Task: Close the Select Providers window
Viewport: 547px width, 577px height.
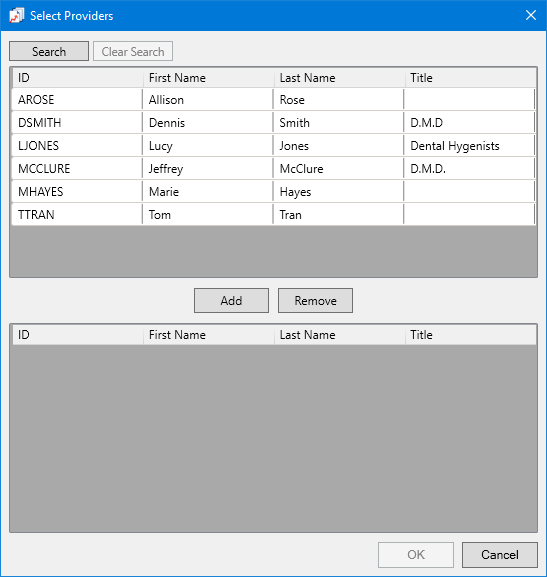Action: point(531,15)
